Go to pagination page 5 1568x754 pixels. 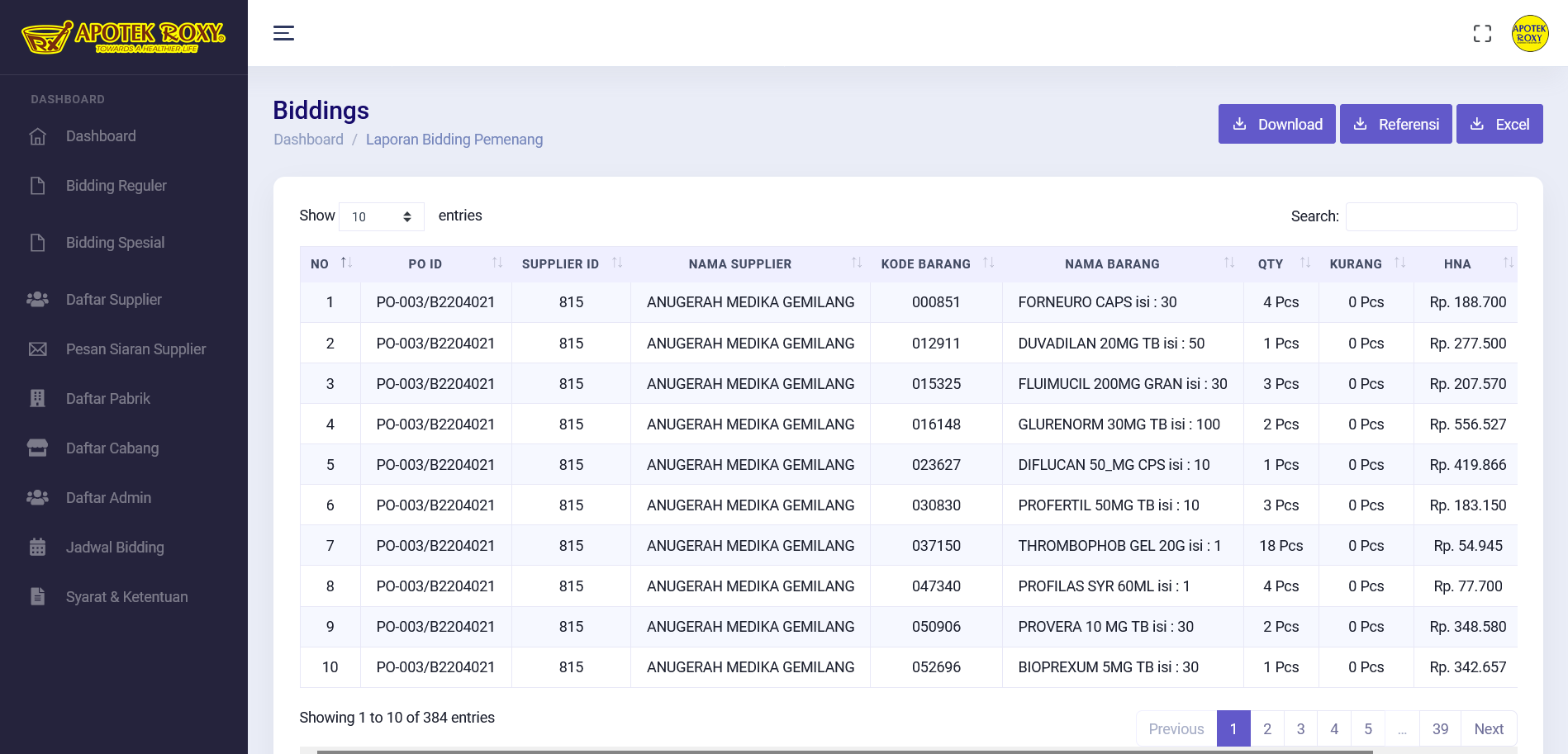tap(1368, 729)
